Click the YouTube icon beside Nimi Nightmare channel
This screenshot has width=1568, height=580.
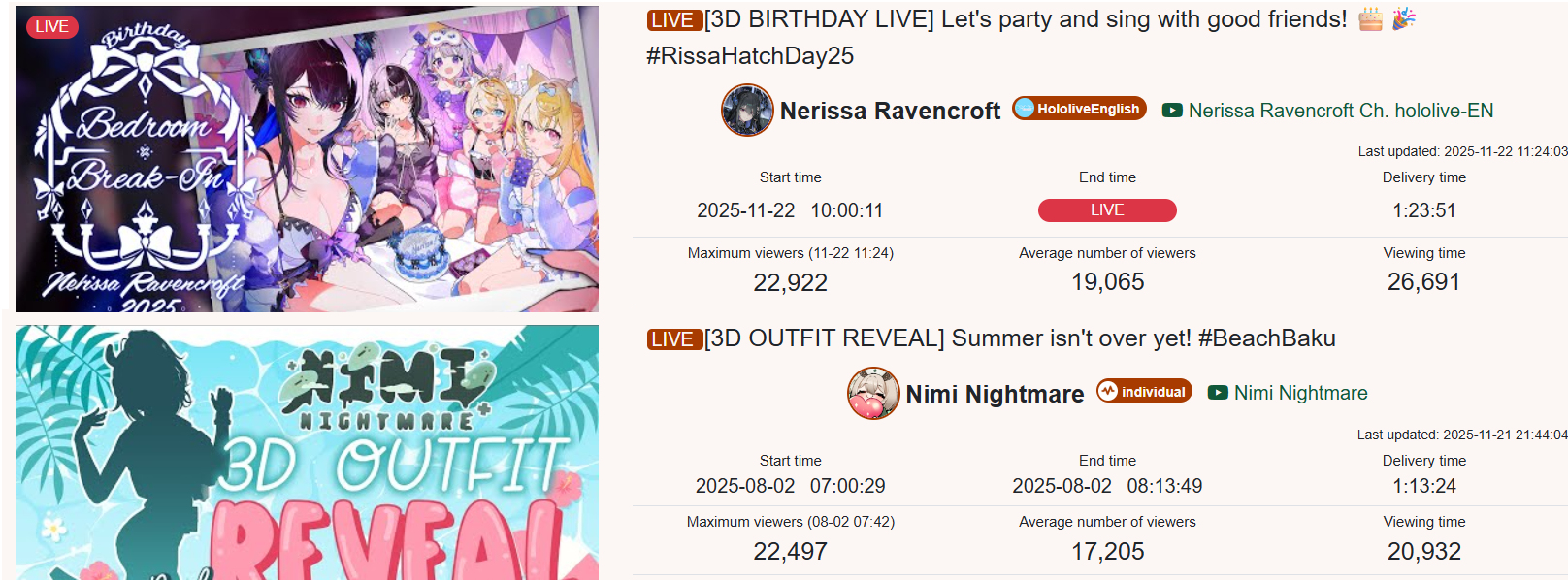pos(1218,393)
